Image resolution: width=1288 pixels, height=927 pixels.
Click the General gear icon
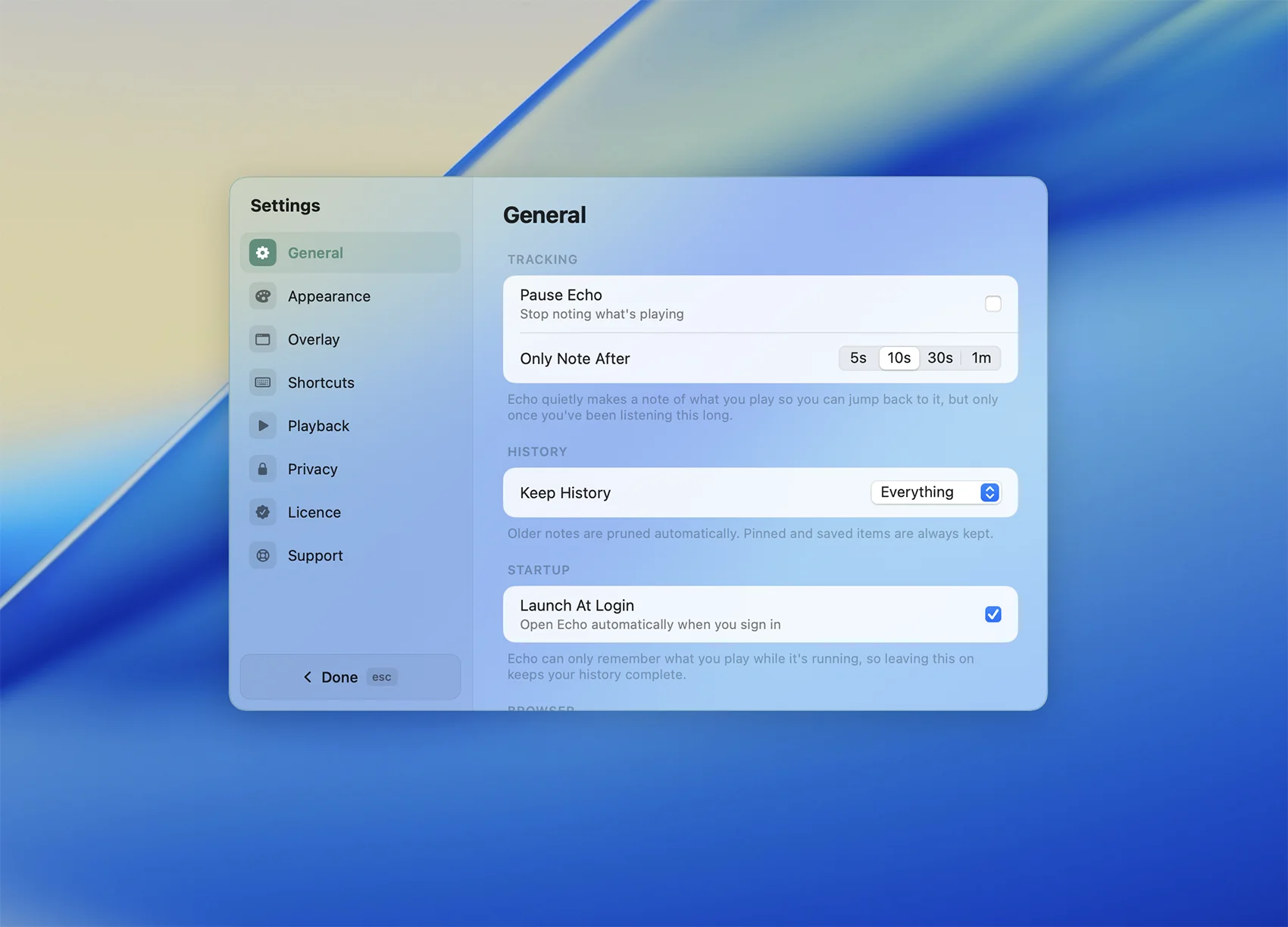click(x=263, y=253)
